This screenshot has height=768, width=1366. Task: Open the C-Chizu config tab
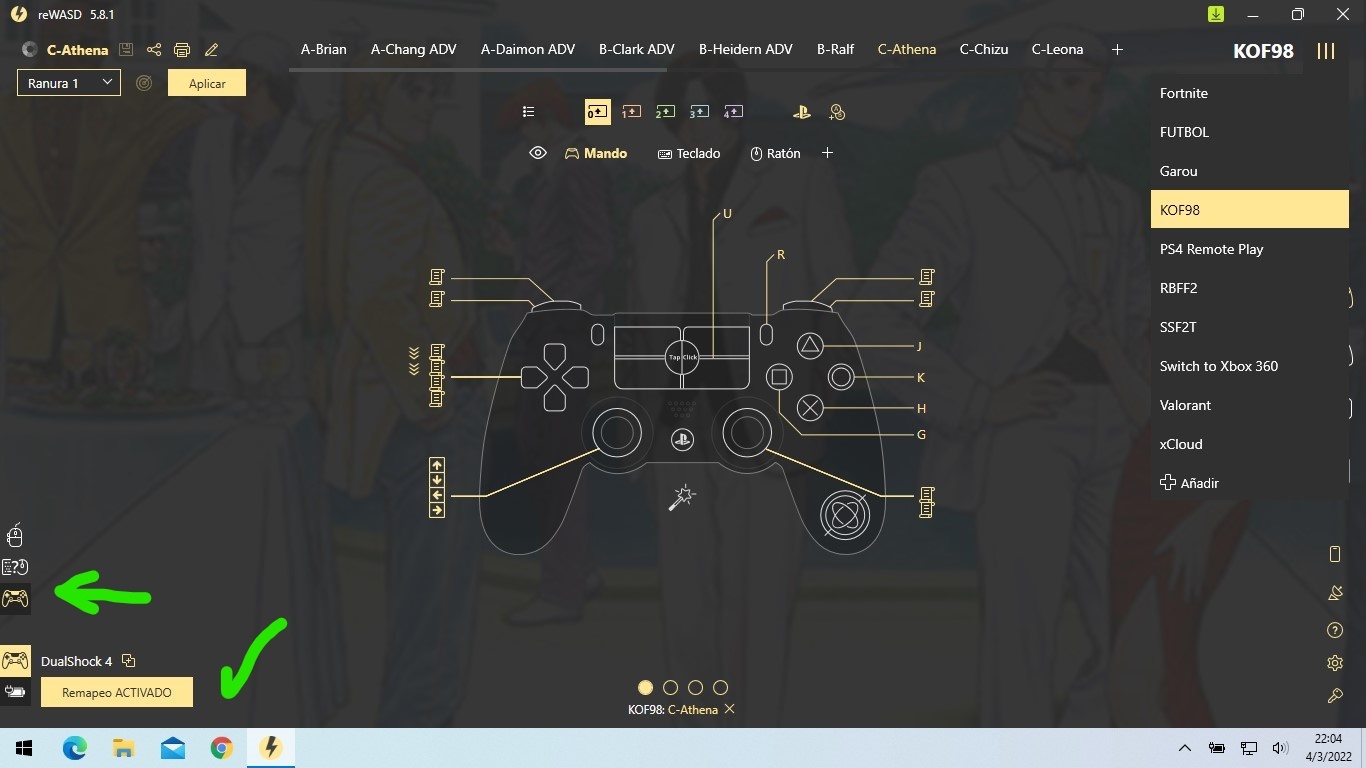pyautogui.click(x=984, y=49)
